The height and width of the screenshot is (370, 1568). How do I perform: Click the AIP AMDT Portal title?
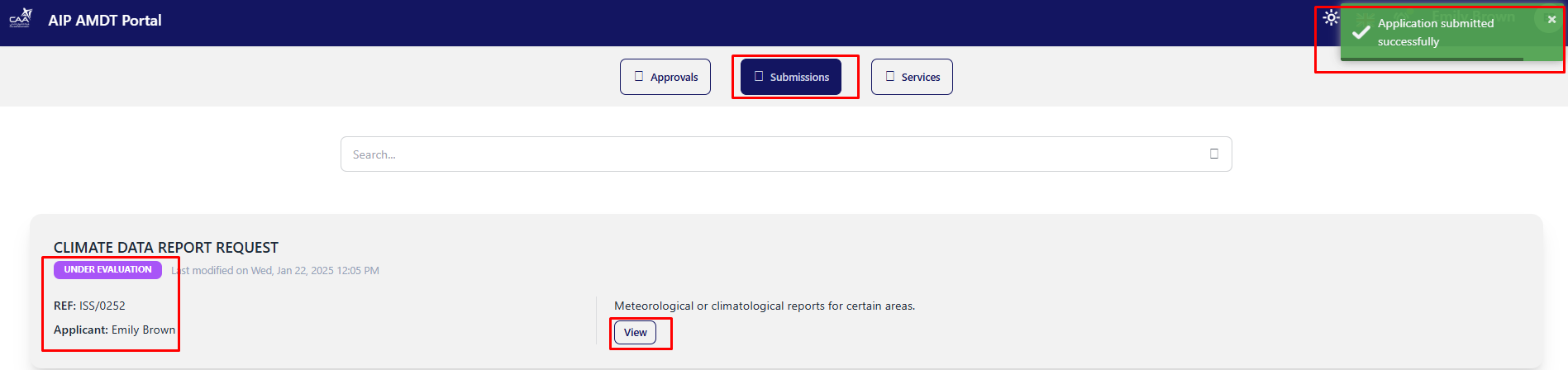[x=105, y=21]
